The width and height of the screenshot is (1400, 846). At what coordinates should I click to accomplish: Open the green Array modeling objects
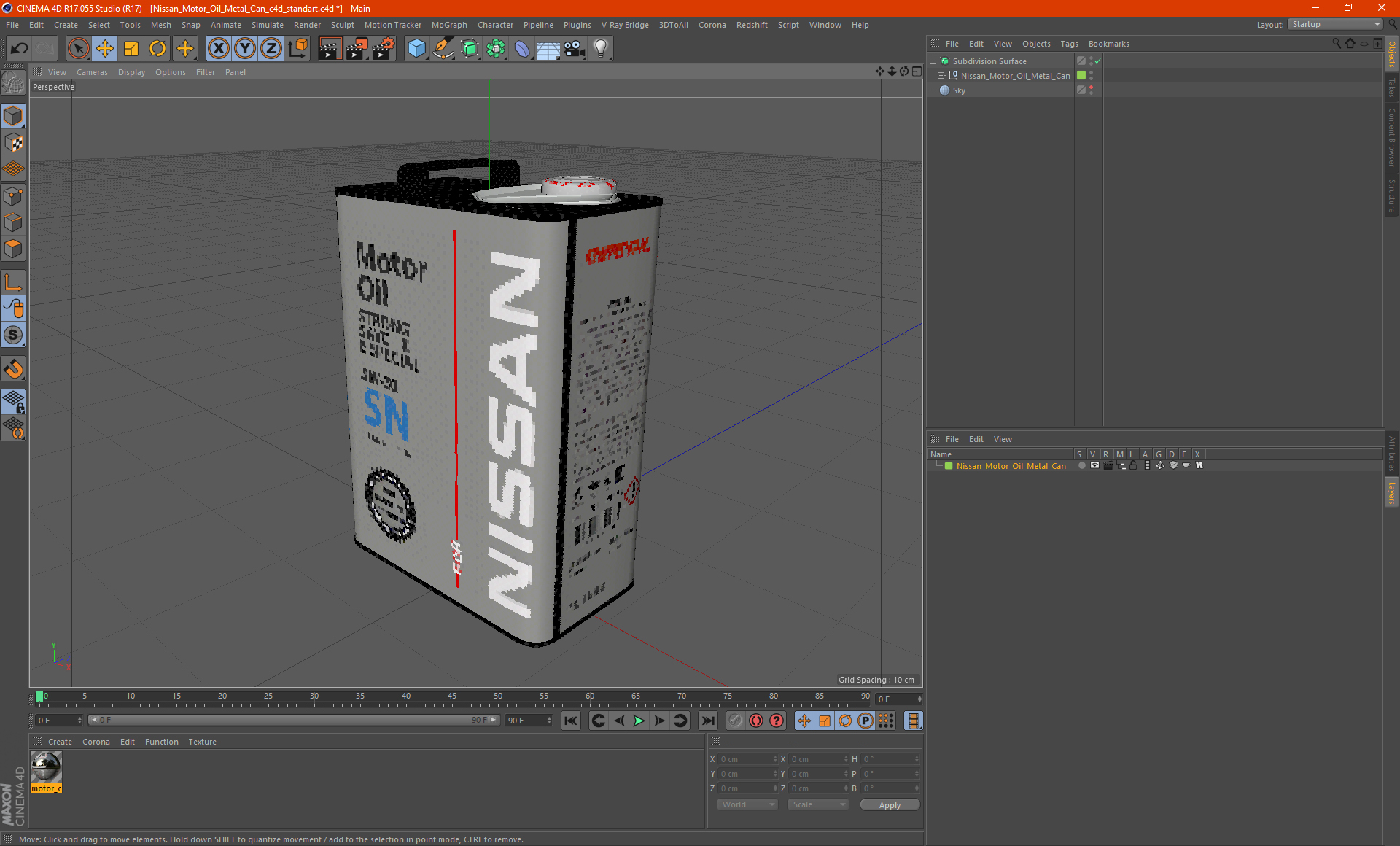click(x=496, y=49)
